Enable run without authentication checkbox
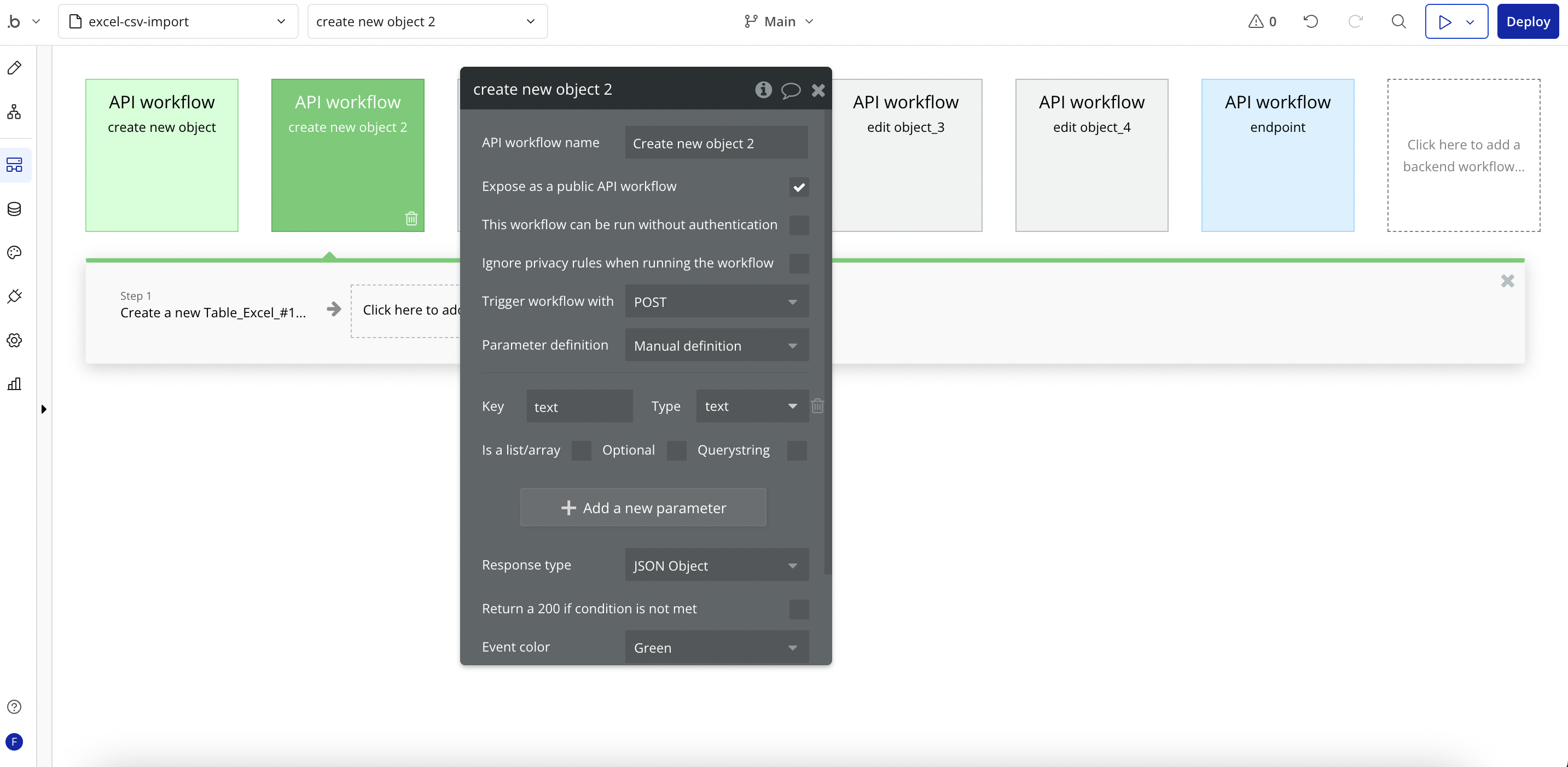The height and width of the screenshot is (767, 1568). [x=799, y=225]
